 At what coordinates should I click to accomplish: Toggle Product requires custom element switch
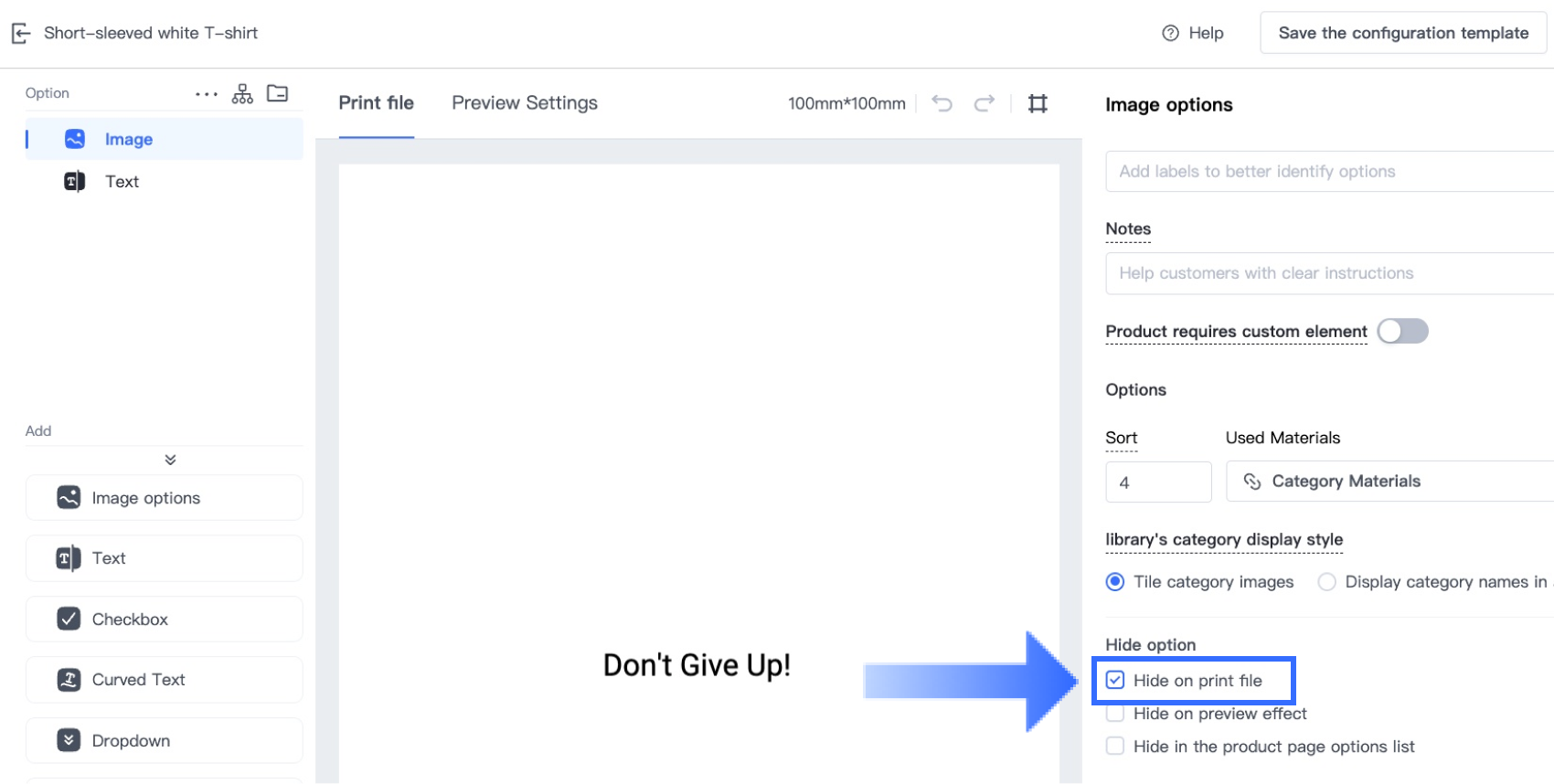1402,331
